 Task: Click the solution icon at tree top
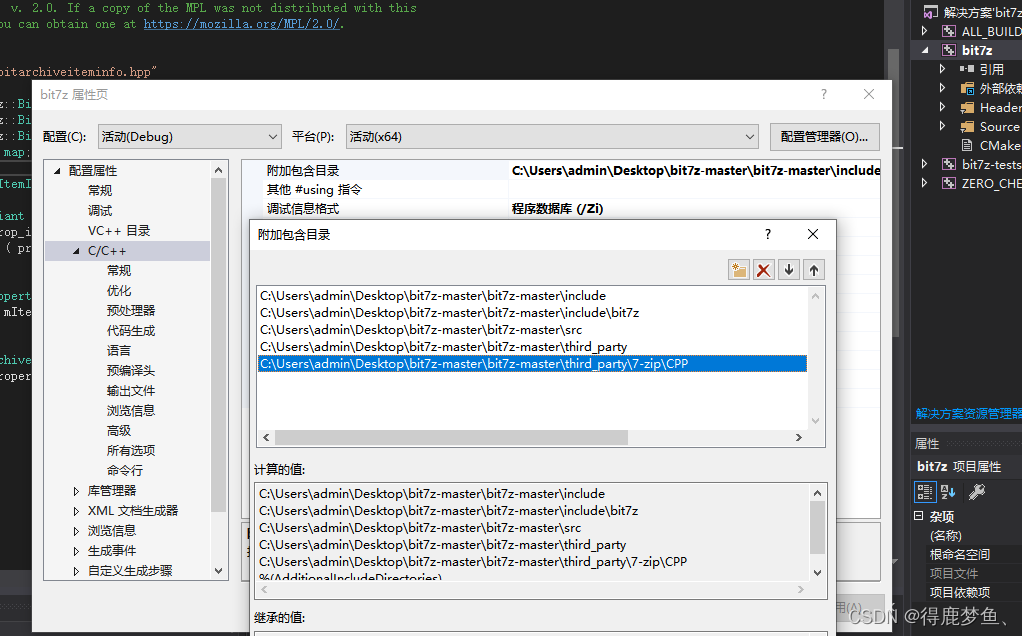click(x=931, y=12)
